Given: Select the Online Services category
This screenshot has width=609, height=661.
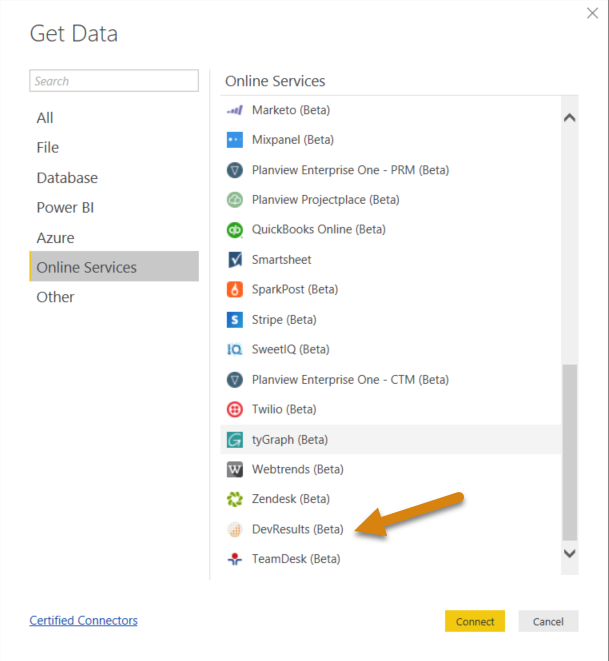Looking at the screenshot, I should [114, 266].
